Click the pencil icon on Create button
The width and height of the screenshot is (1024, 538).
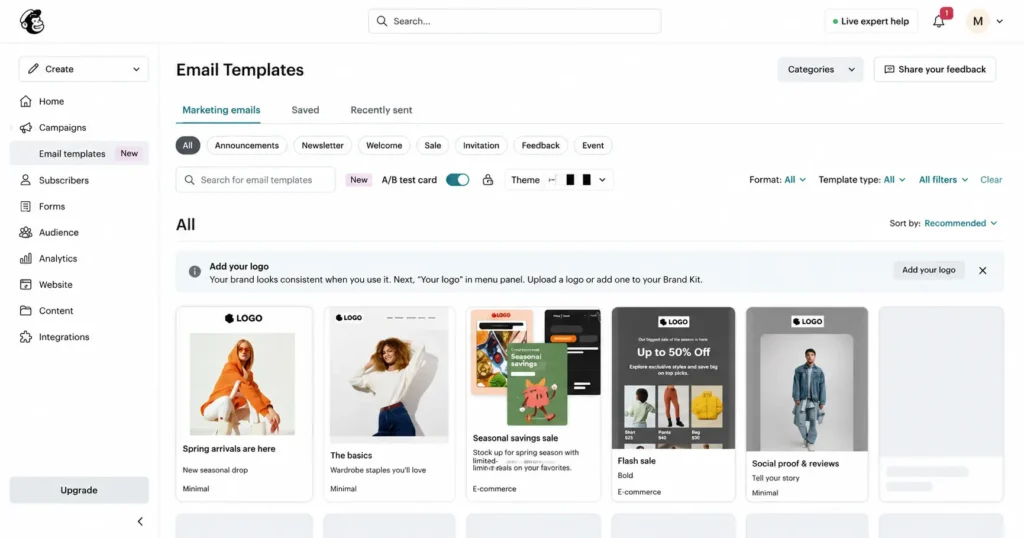(x=33, y=69)
